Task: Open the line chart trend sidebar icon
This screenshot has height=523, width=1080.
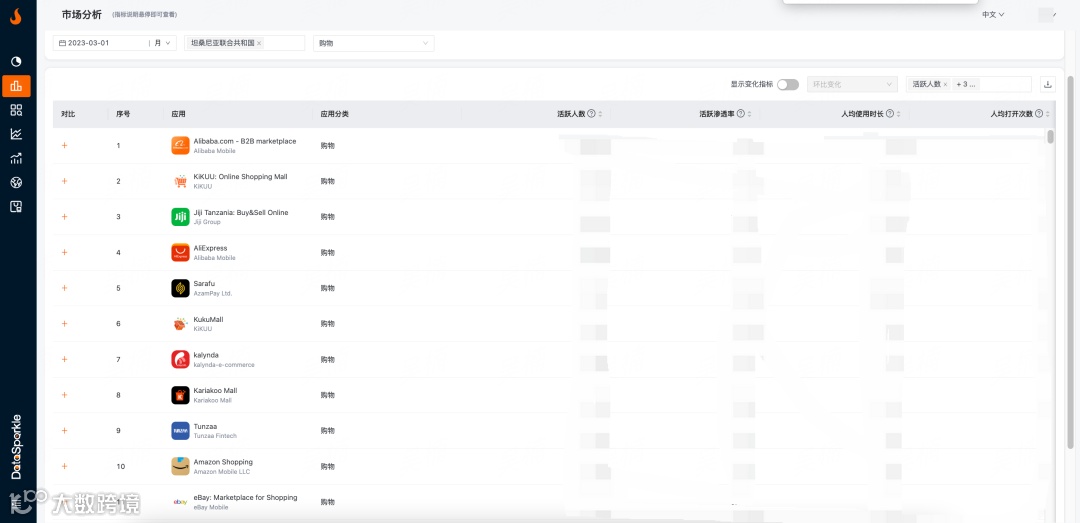Action: [x=17, y=134]
